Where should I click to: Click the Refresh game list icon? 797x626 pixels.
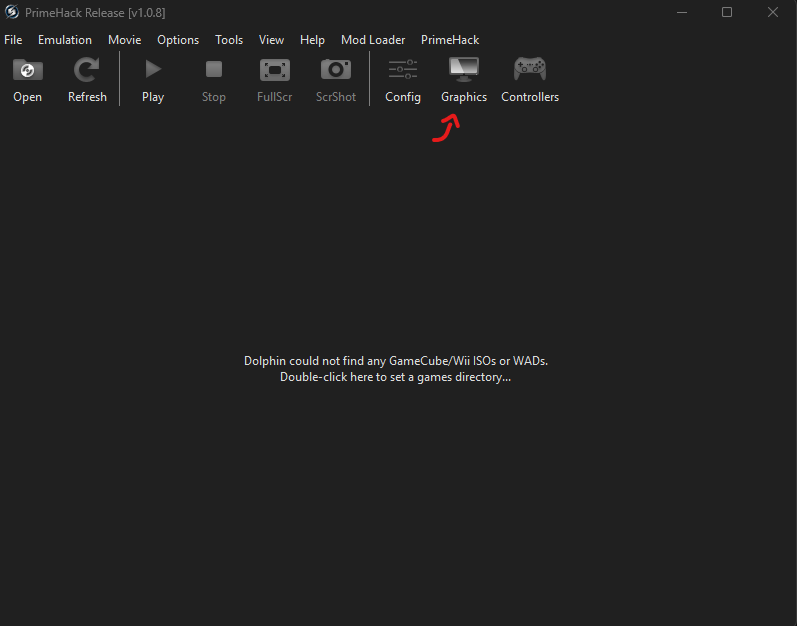[x=87, y=71]
